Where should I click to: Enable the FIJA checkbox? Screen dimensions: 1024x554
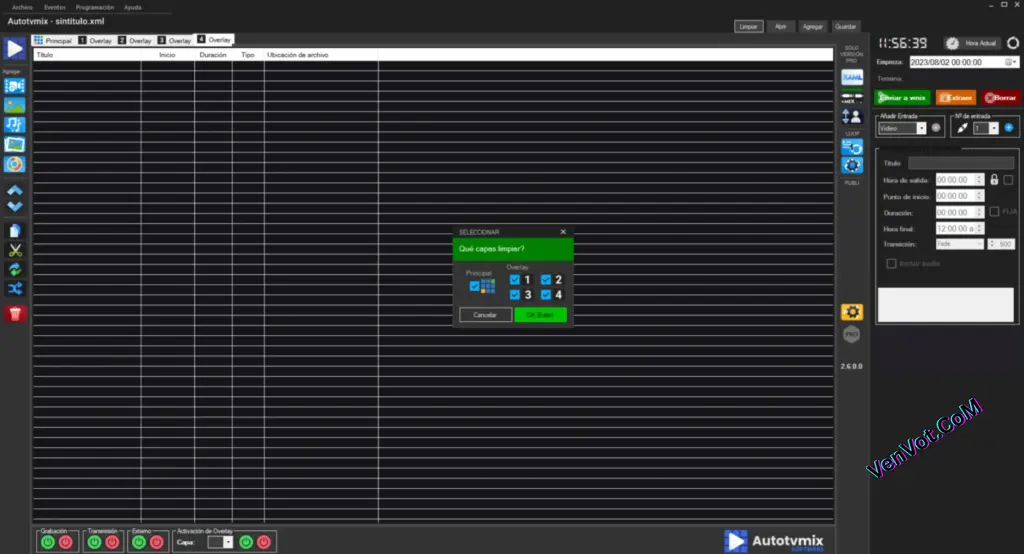pyautogui.click(x=994, y=212)
